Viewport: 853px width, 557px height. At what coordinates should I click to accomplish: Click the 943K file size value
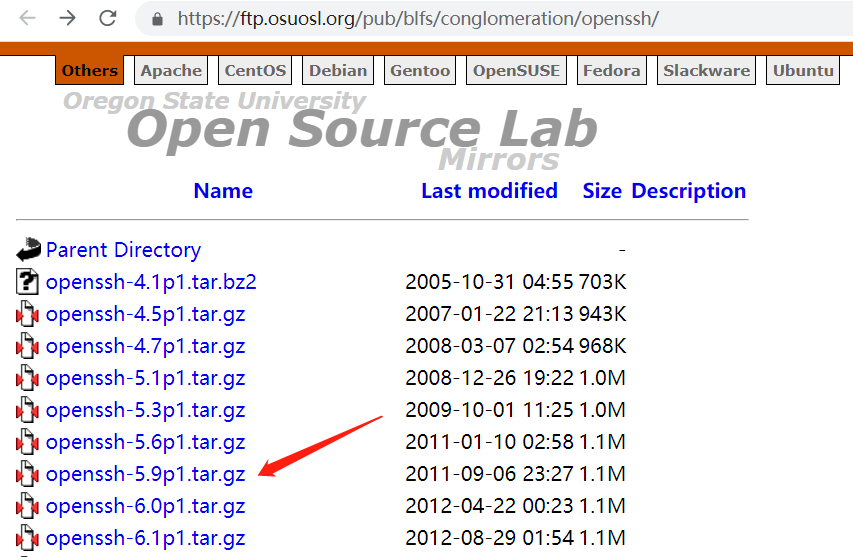coord(602,314)
